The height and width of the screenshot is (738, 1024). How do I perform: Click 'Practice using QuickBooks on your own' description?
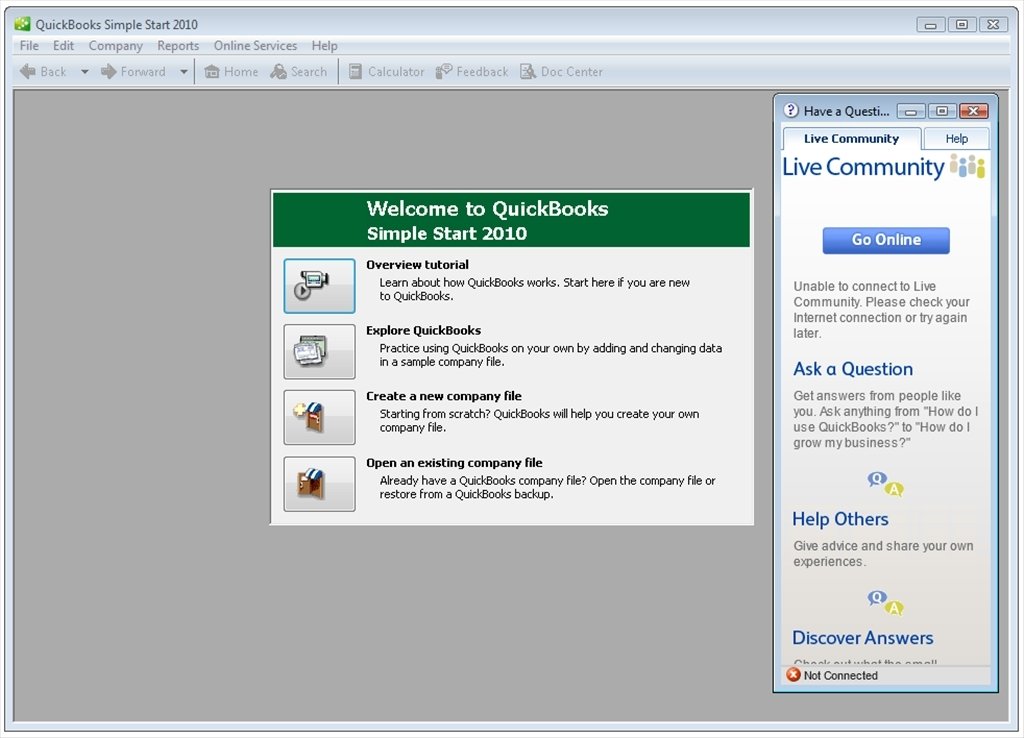551,355
